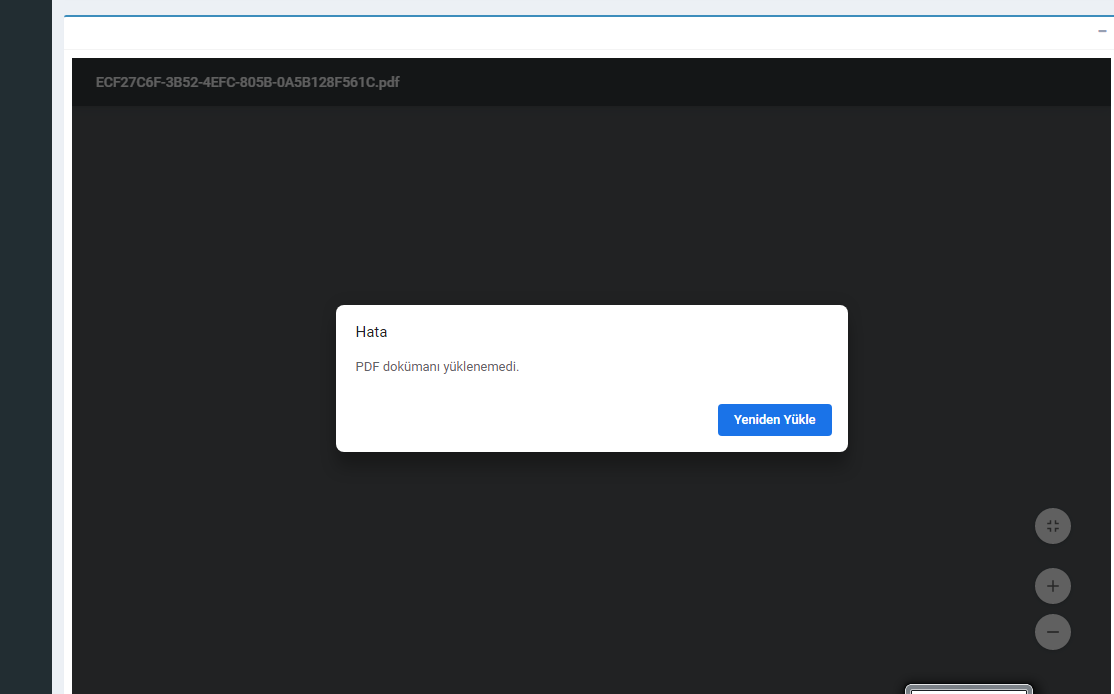Zoom out with the minus circle icon

[x=1052, y=632]
